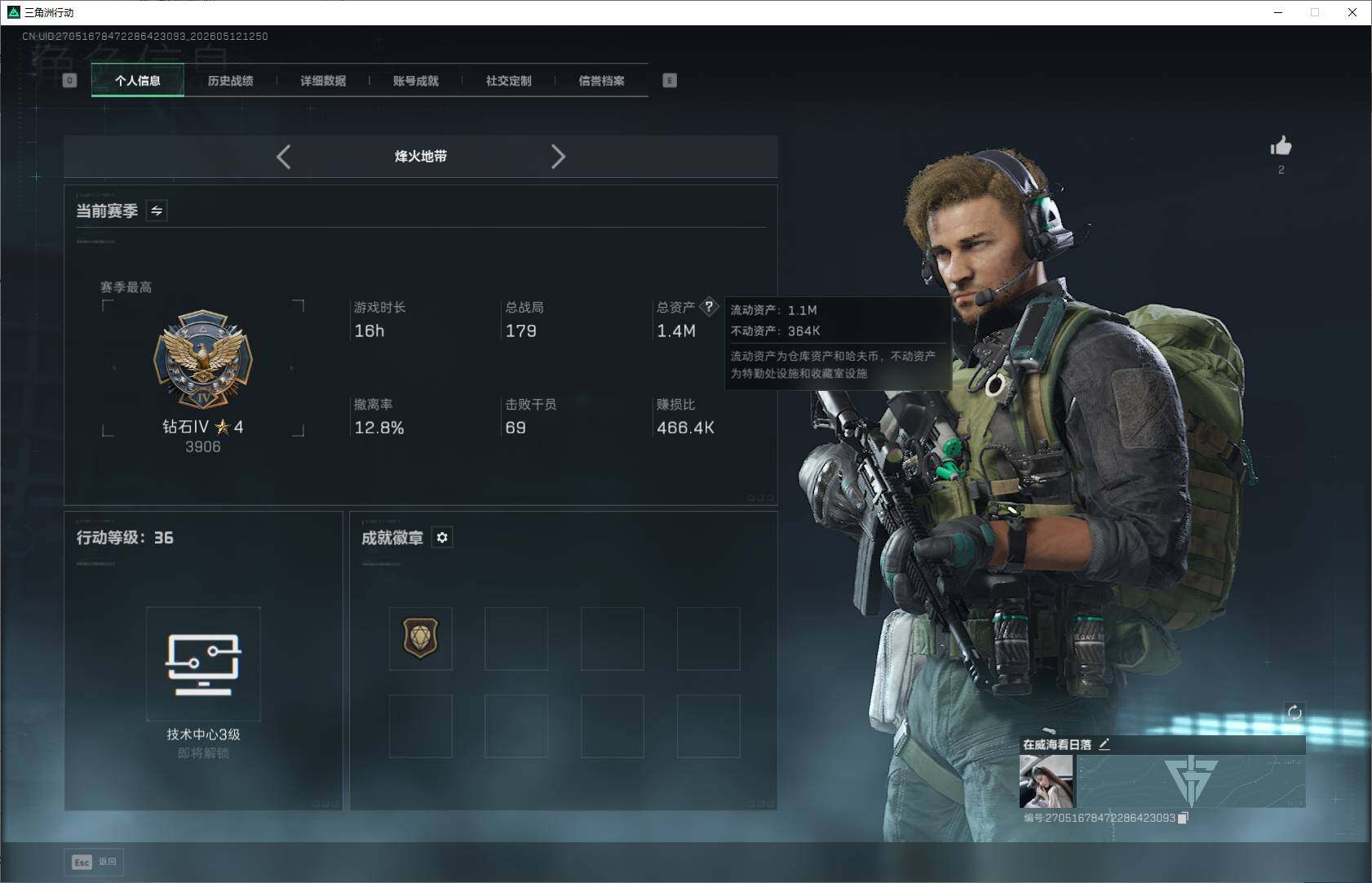1372x883 pixels.
Task: Click the 总资产 1.4M value
Action: [676, 331]
